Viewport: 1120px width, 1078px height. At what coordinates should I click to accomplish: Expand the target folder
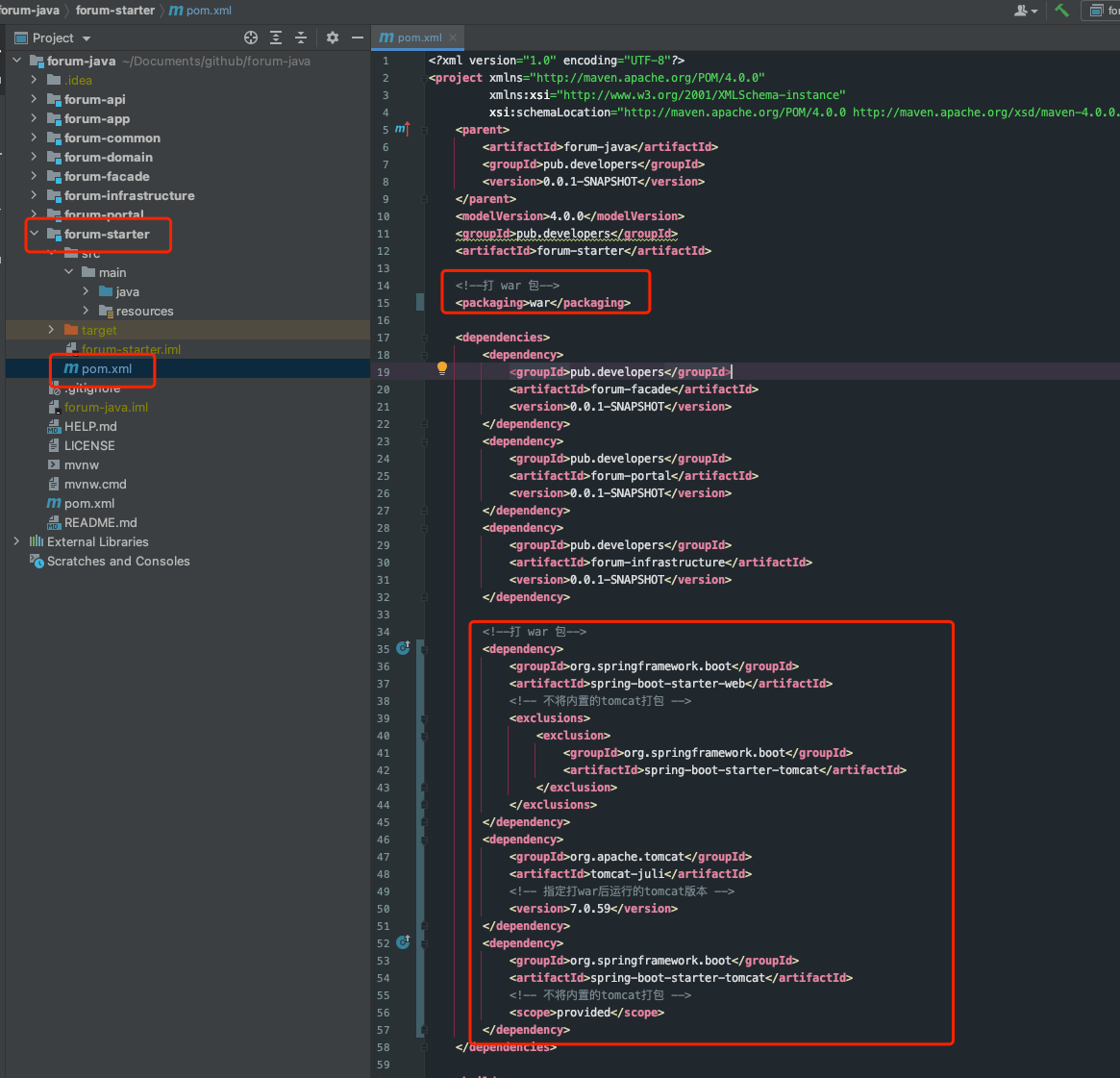point(51,330)
